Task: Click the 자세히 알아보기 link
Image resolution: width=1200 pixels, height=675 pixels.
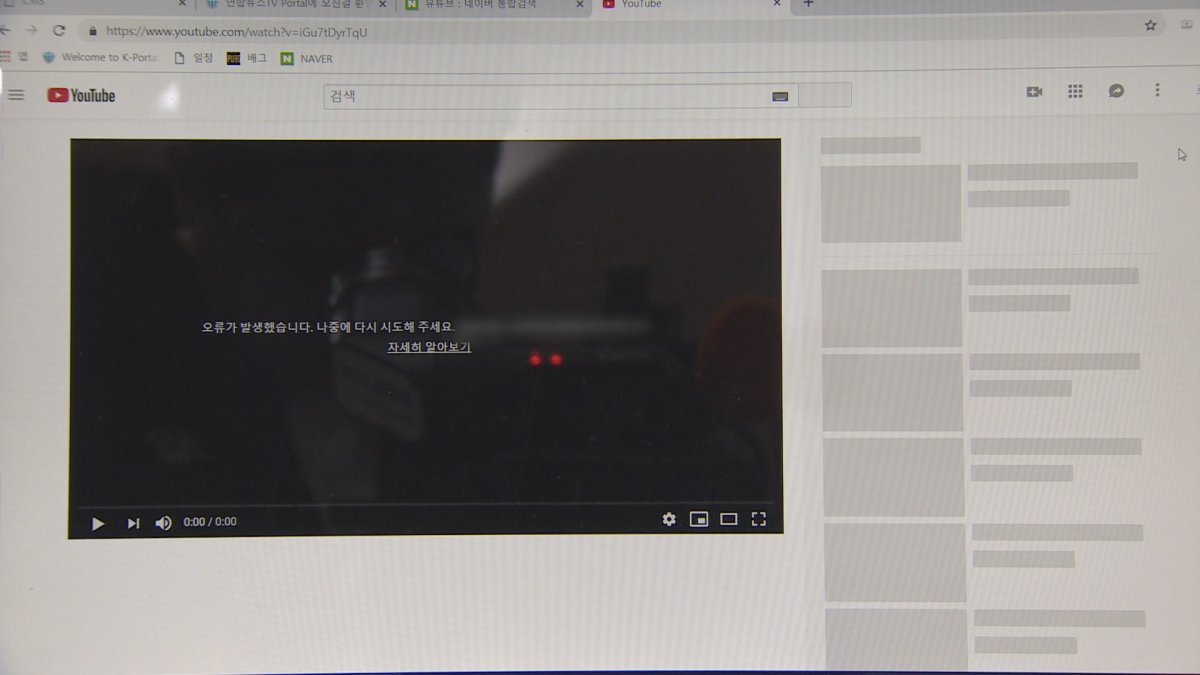Action: pos(429,347)
